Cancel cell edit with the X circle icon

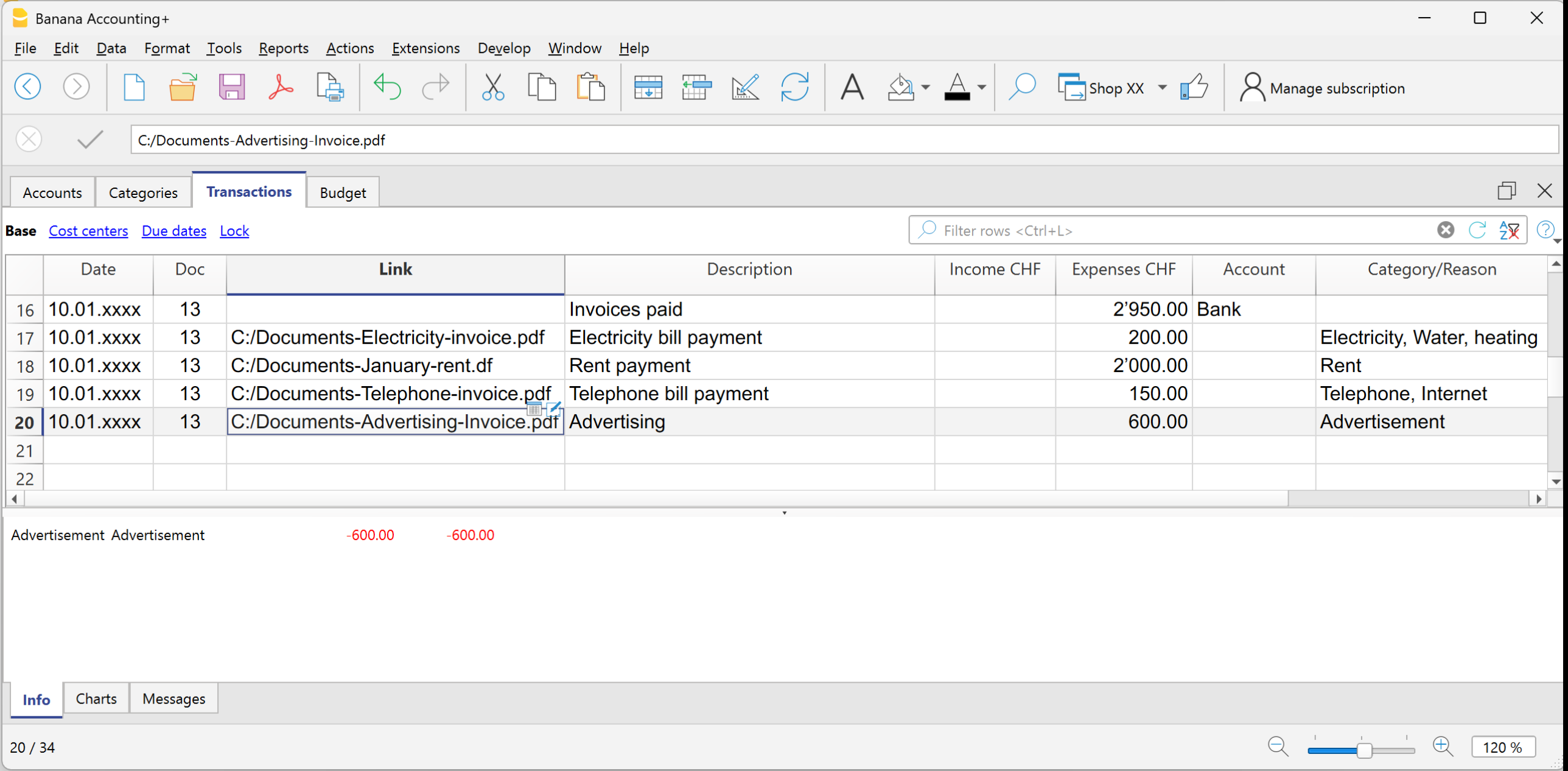(x=29, y=140)
